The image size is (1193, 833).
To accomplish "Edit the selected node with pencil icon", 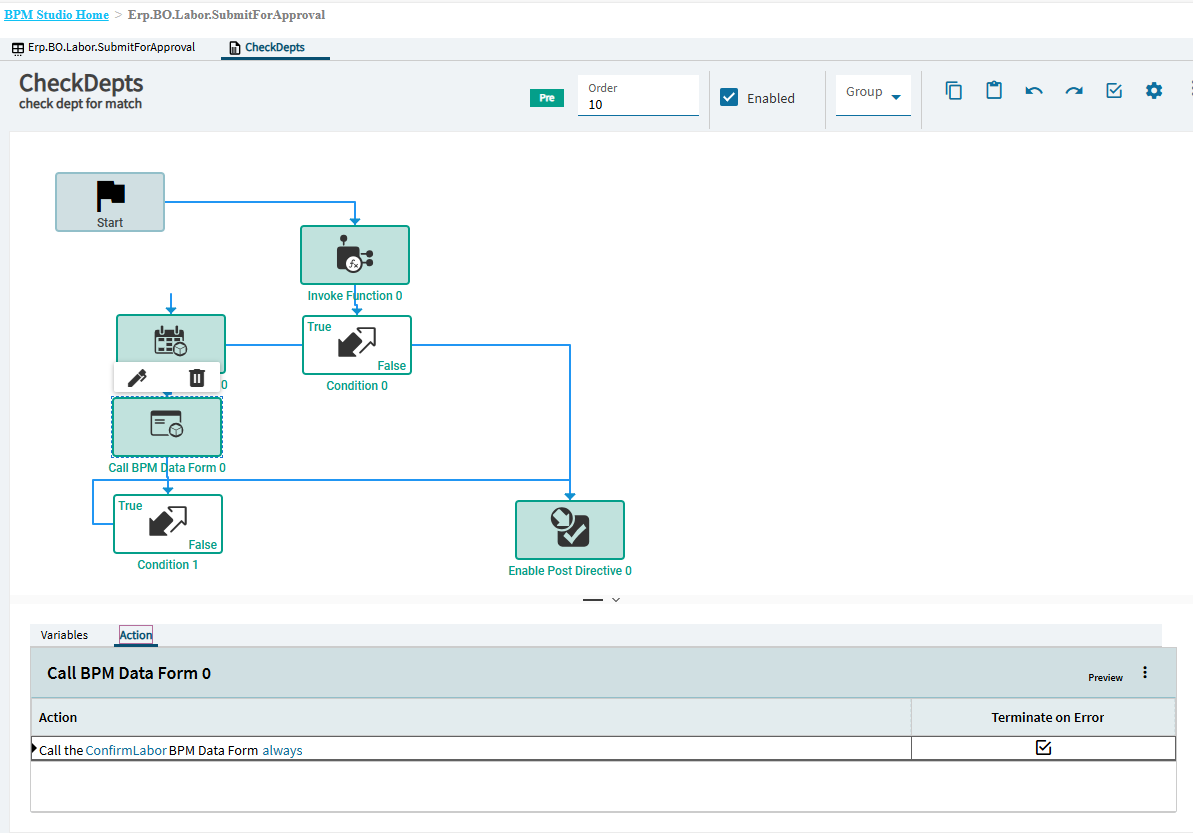I will [138, 377].
